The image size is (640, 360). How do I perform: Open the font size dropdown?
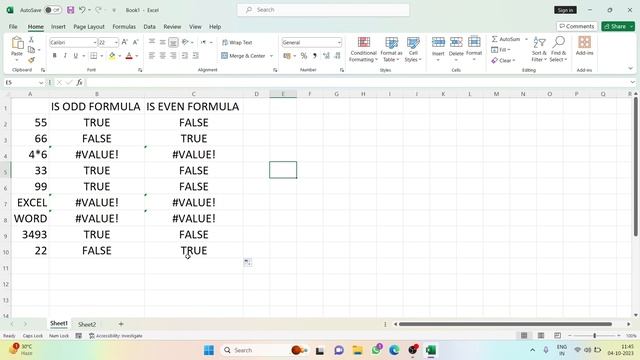(116, 42)
